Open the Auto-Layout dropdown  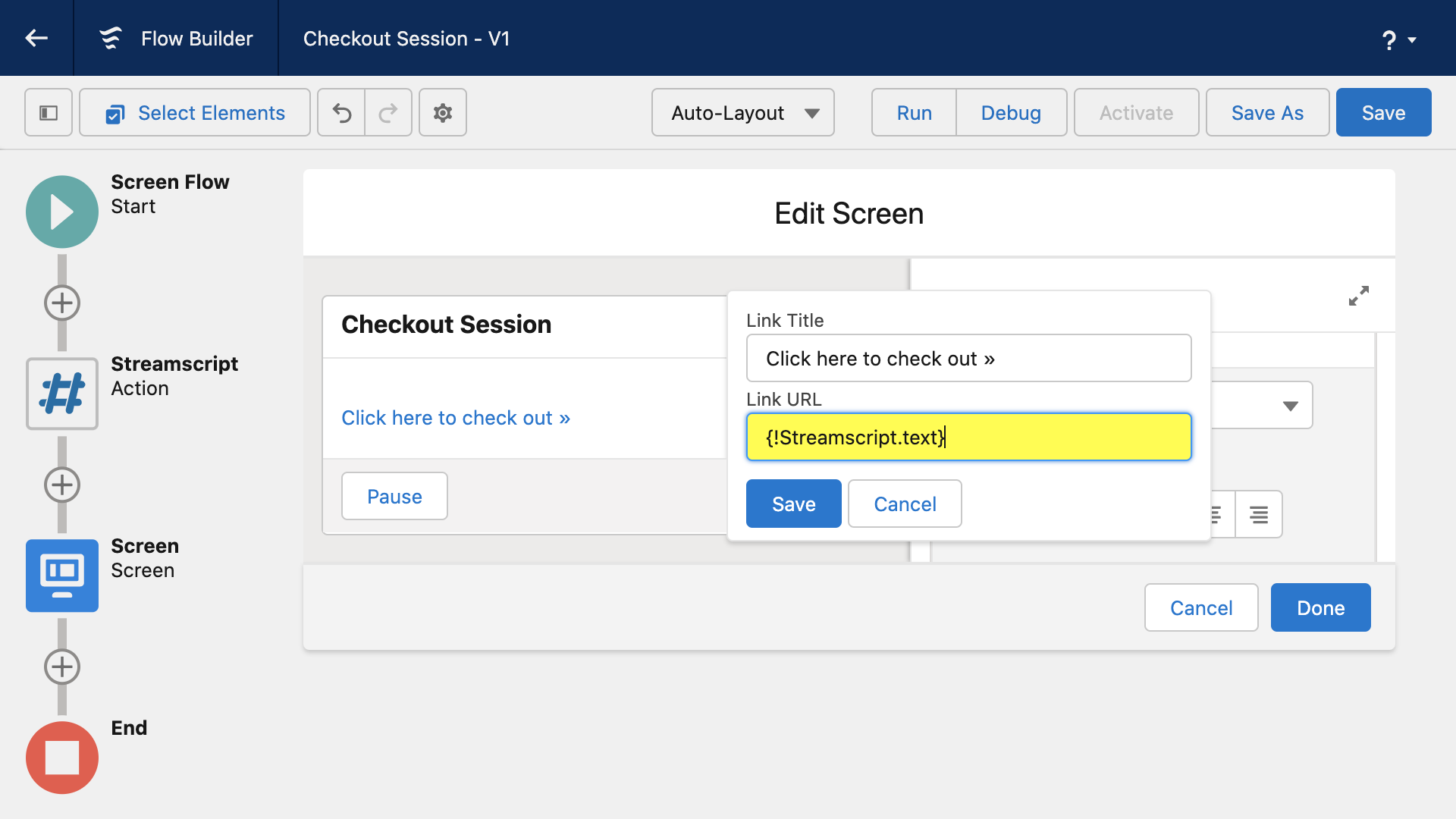pos(743,112)
